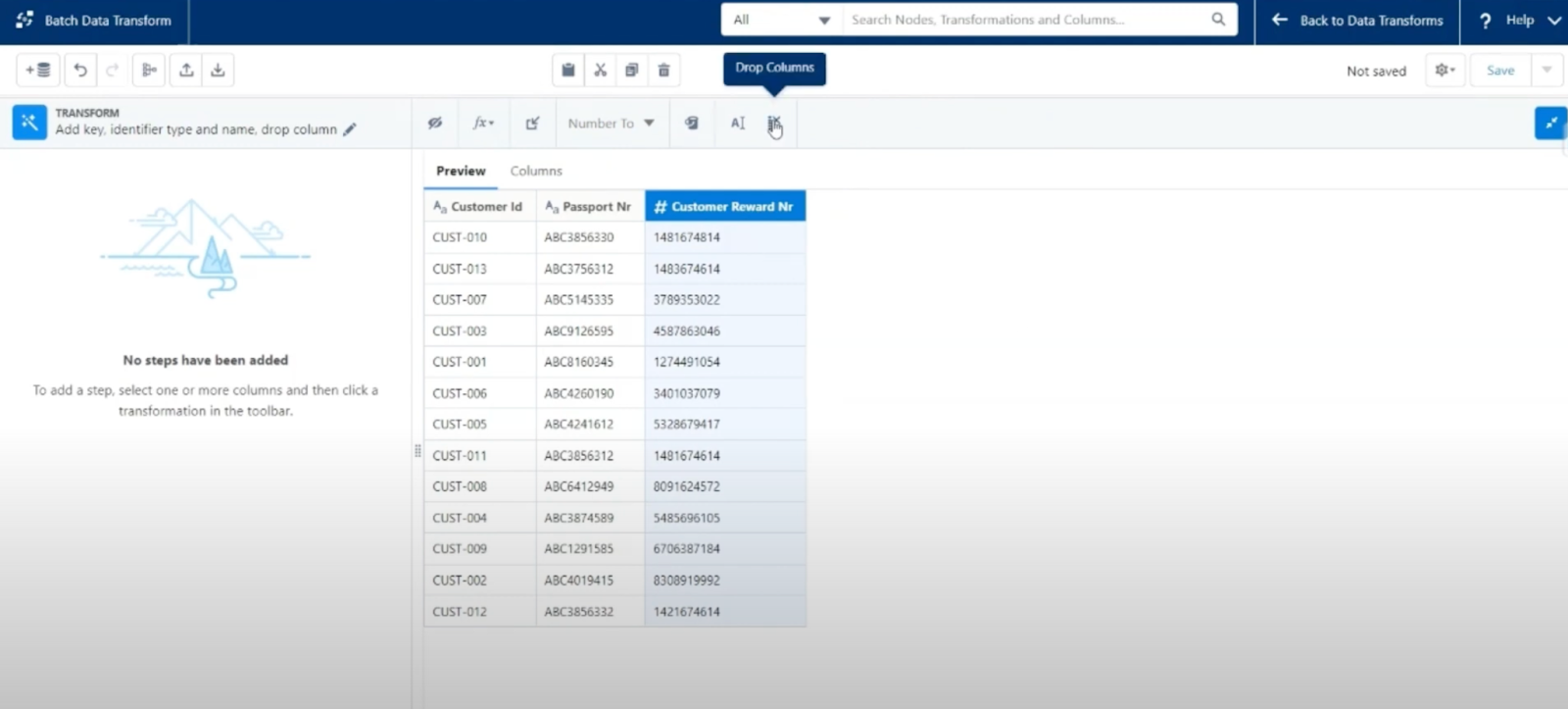Viewport: 1568px width, 709px height.
Task: Click the copy icon
Action: pos(631,70)
